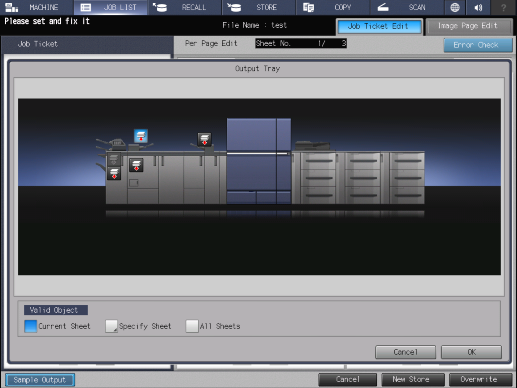This screenshot has width=517, height=388.
Task: Open the help question mark icon
Action: tap(503, 7)
